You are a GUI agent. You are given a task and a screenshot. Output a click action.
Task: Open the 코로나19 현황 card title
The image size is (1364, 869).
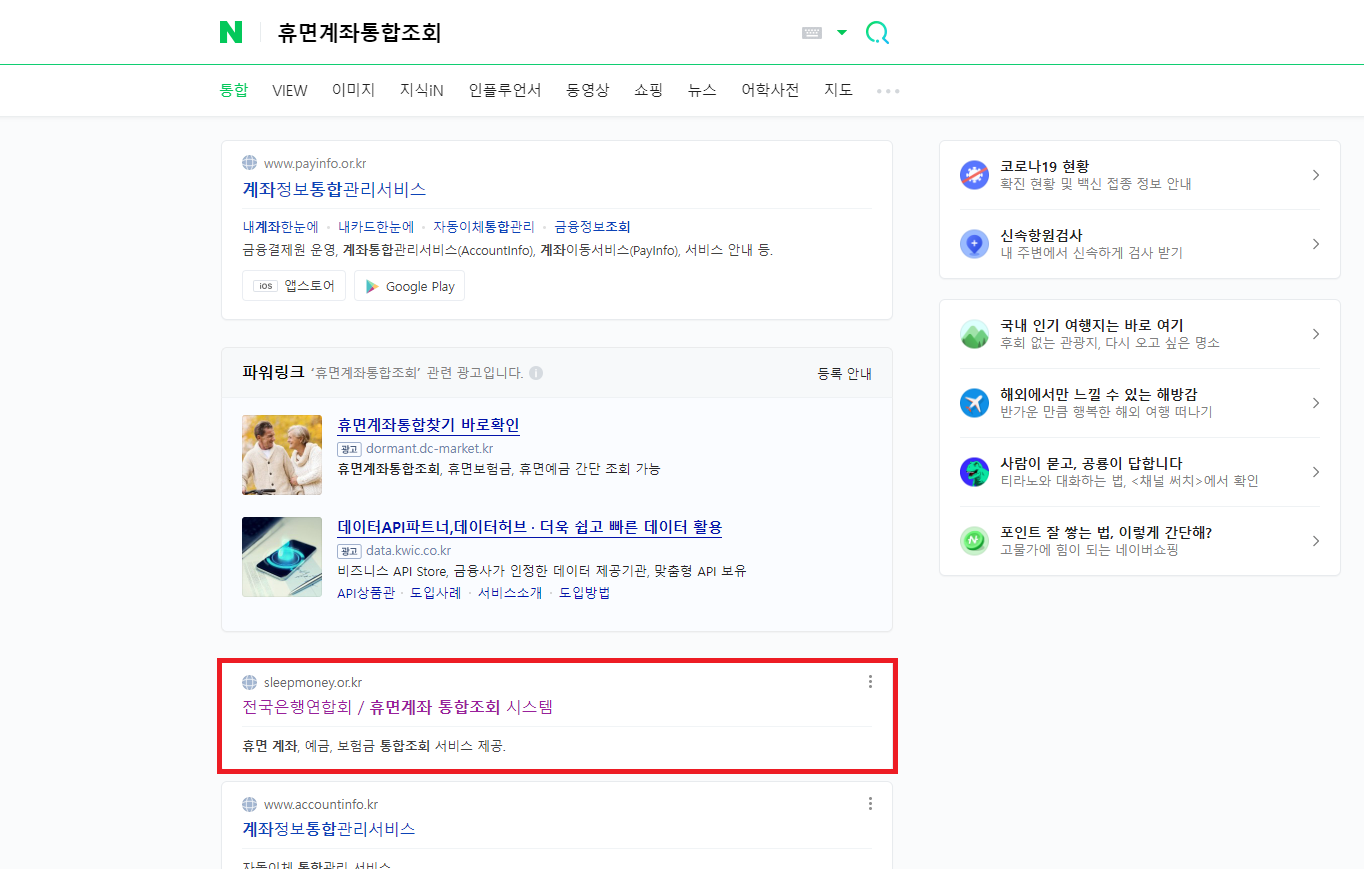click(x=1045, y=166)
